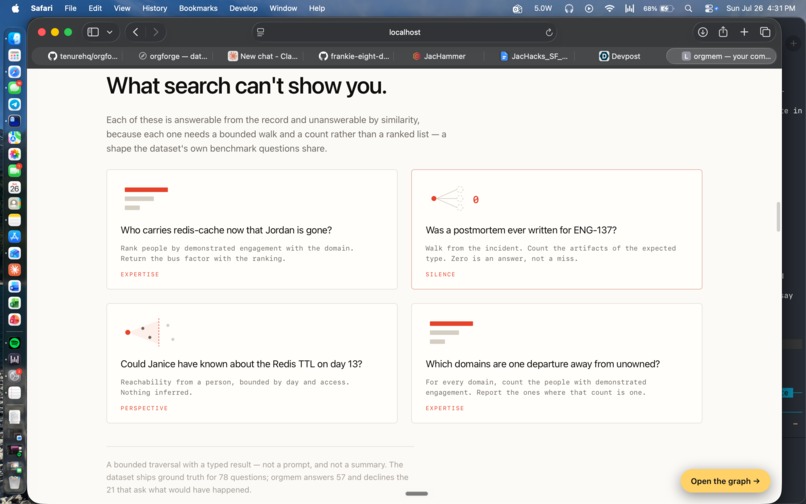Click the Sun Jul 26 4:31 PM clock
Screen dimensions: 806x504
pos(760,8)
